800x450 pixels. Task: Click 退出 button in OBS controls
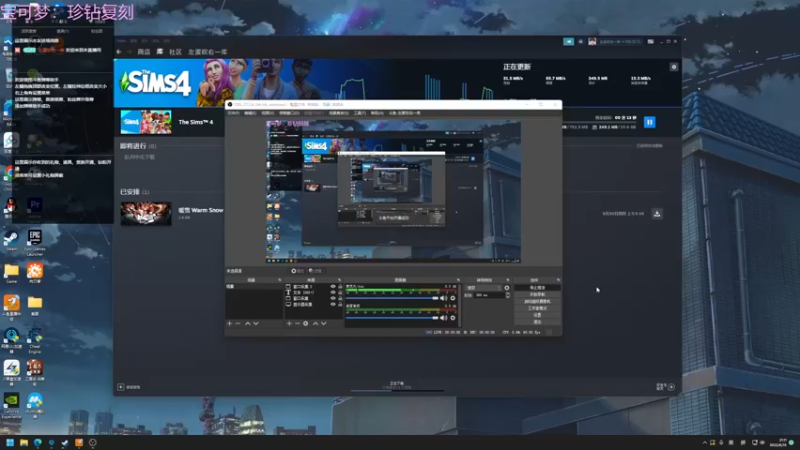(x=537, y=322)
